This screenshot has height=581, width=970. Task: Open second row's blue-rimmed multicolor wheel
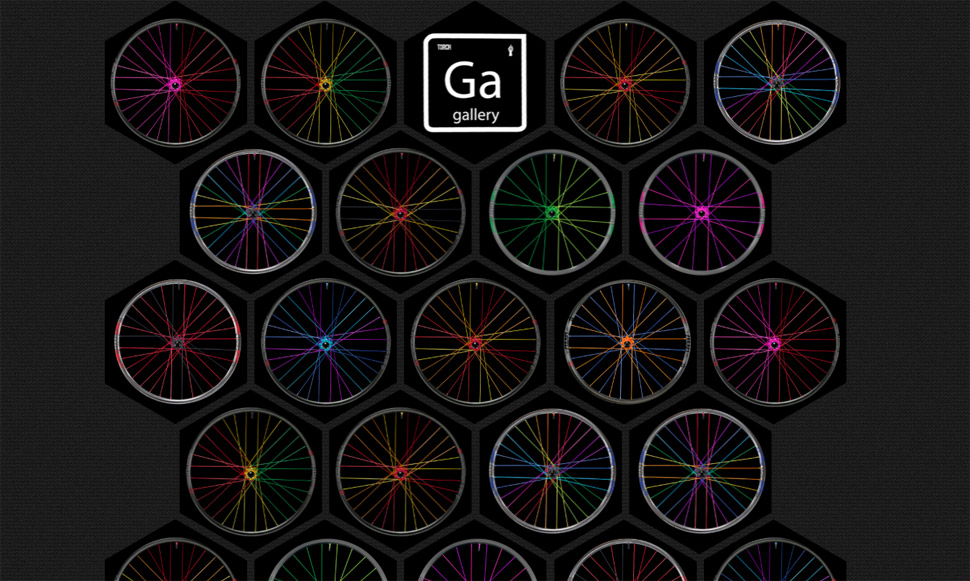point(251,212)
